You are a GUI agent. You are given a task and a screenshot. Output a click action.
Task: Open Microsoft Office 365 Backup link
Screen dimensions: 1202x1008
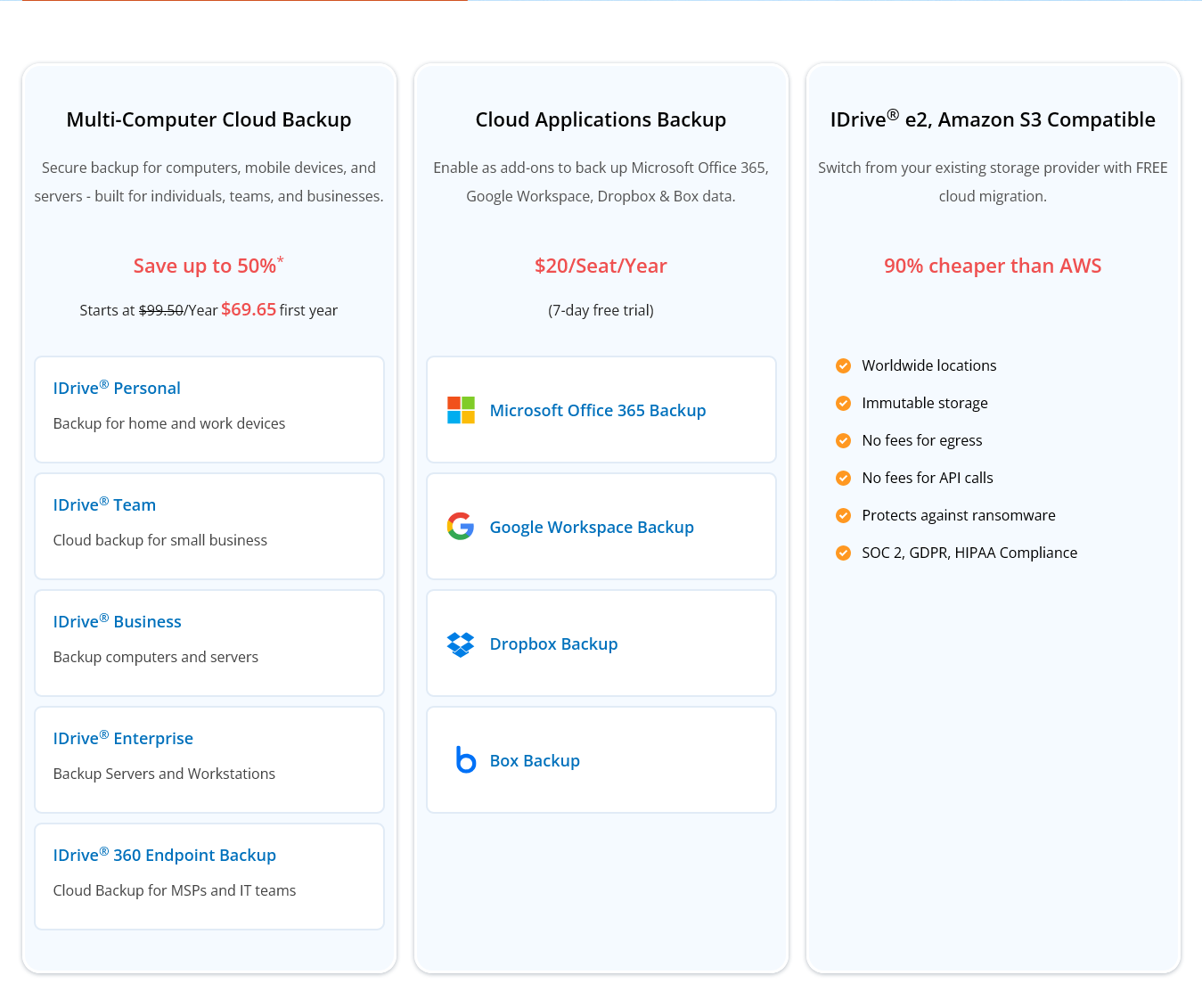pos(598,411)
